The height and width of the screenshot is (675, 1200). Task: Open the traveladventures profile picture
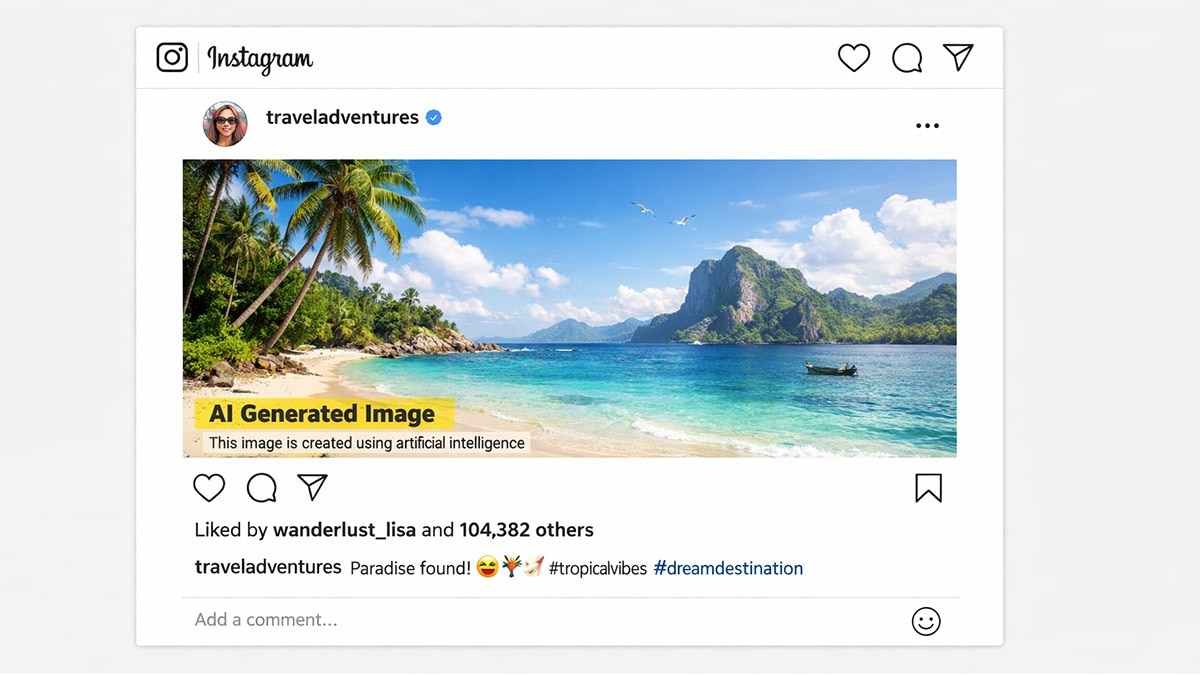point(225,124)
